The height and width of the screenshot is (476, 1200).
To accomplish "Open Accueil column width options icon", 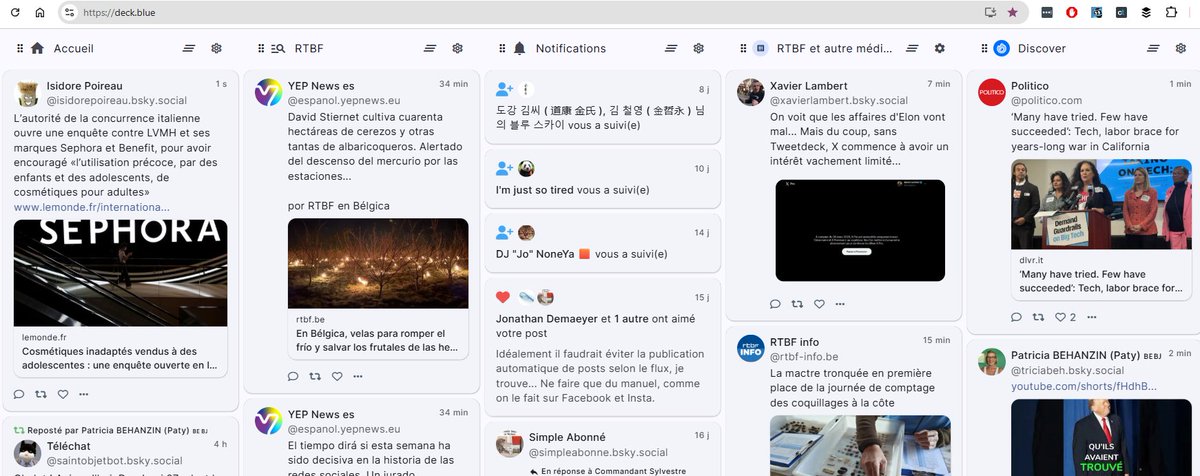I will pyautogui.click(x=189, y=48).
